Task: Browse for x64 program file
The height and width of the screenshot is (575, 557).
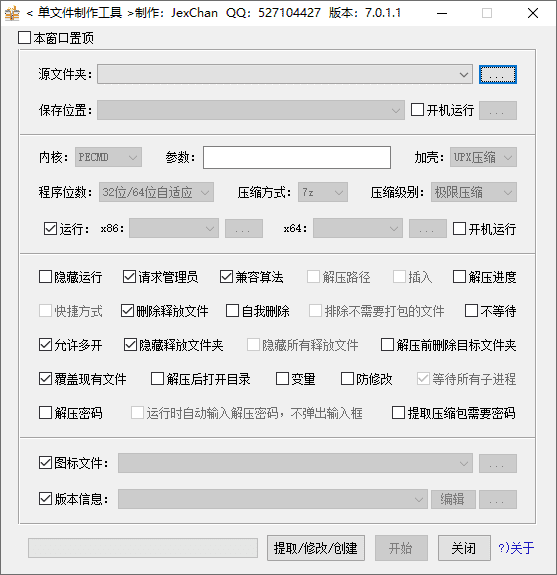Action: [428, 228]
